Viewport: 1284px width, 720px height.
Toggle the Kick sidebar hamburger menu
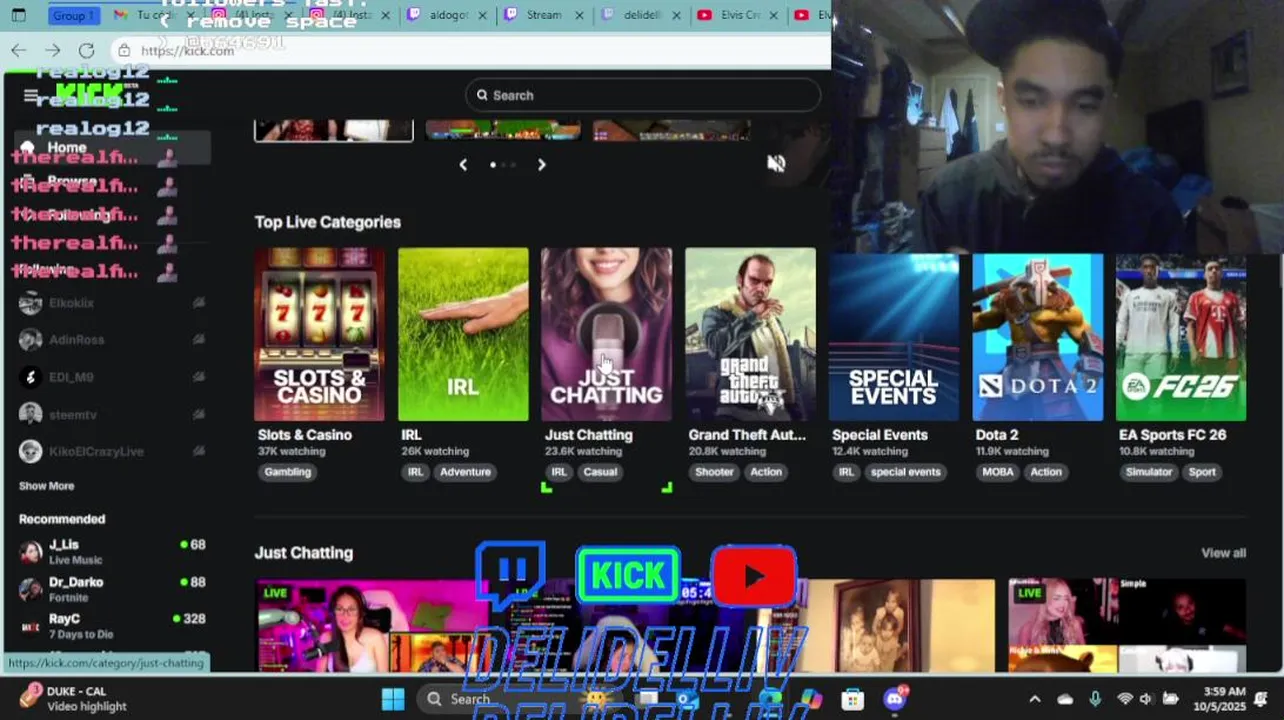(31, 96)
